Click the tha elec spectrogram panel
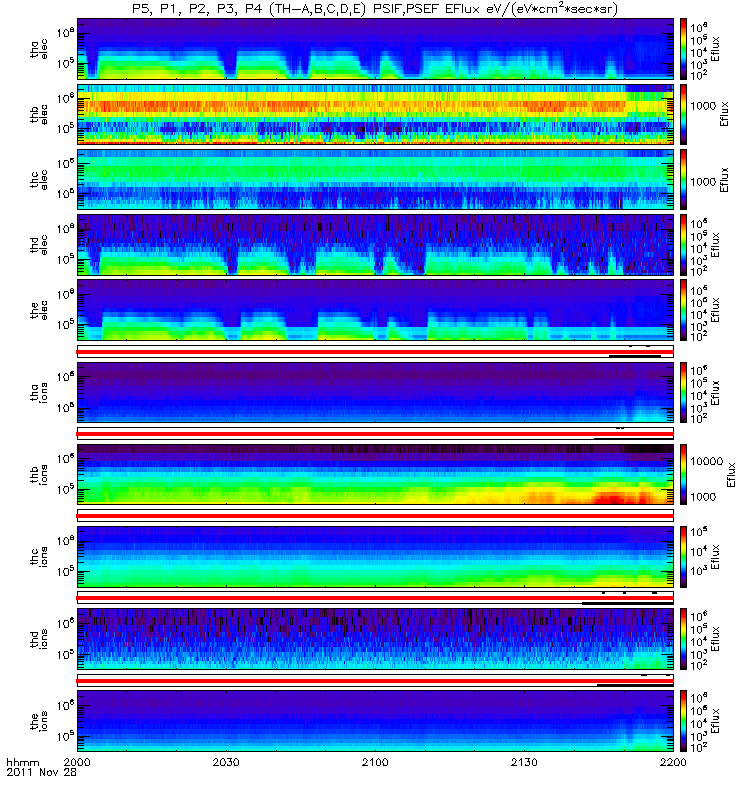The image size is (750, 800). (x=376, y=49)
